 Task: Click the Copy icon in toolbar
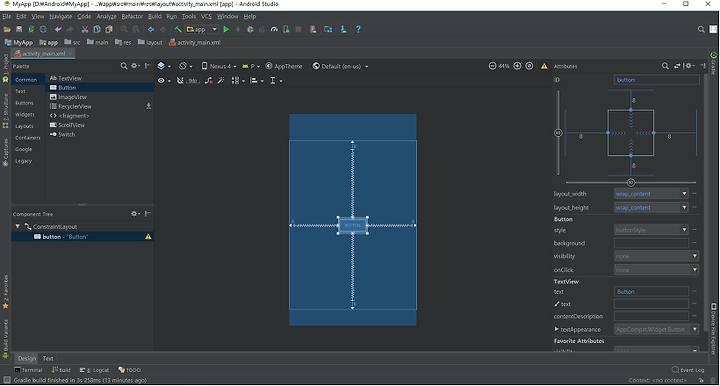(97, 29)
